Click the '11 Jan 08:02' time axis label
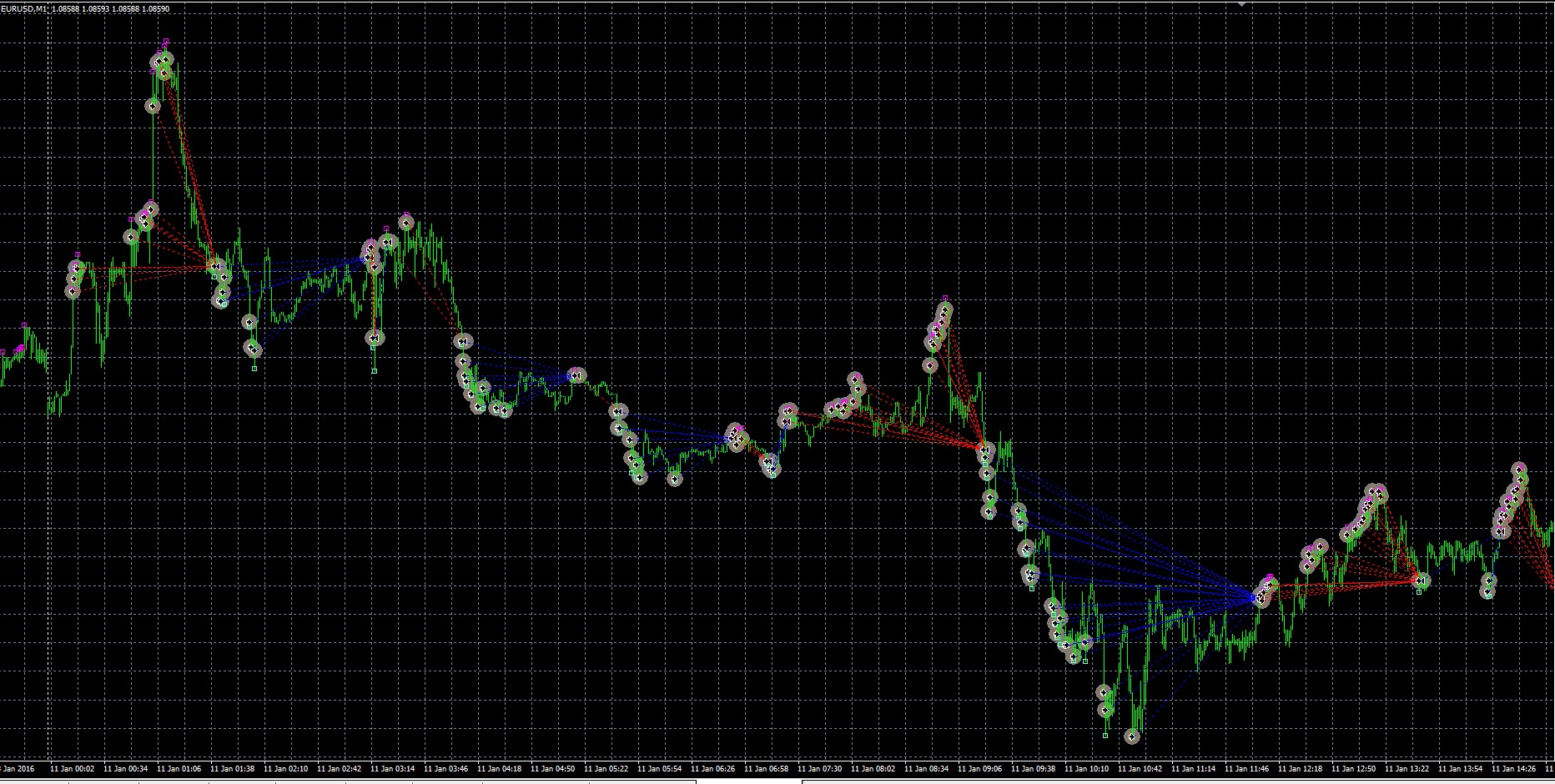This screenshot has height=784, width=1555. 873,769
